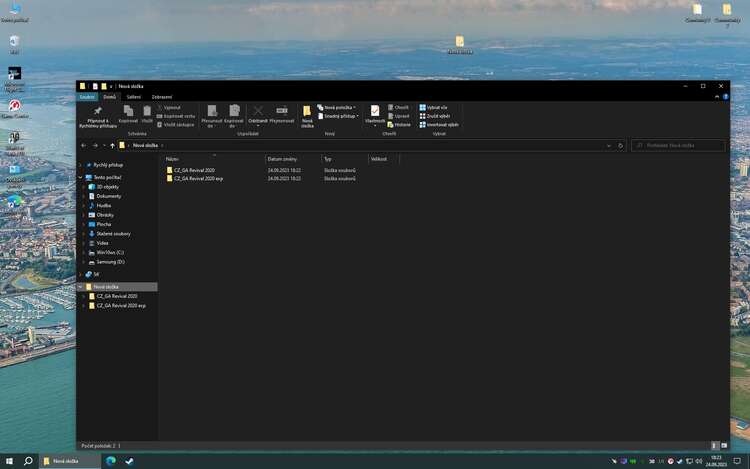
Task: Click Kopírovat cestu in the ribbon
Action: pyautogui.click(x=176, y=116)
